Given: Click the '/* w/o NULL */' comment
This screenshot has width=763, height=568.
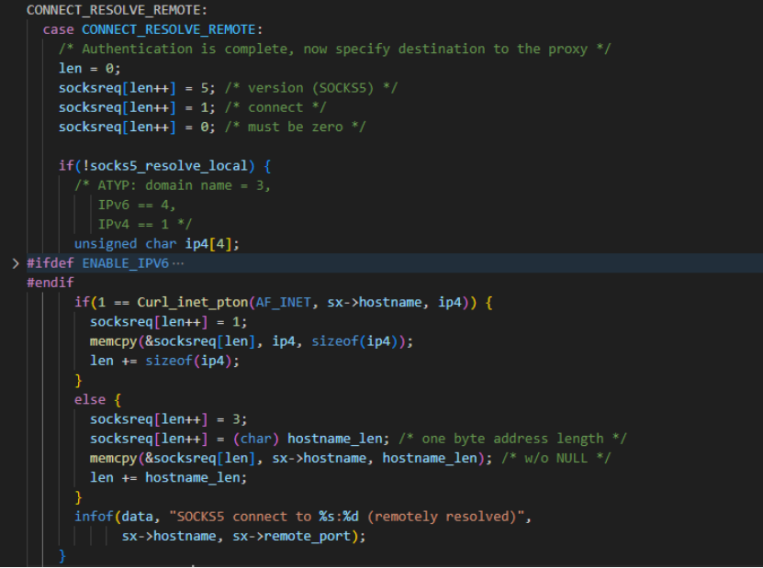Looking at the screenshot, I should coord(556,458).
